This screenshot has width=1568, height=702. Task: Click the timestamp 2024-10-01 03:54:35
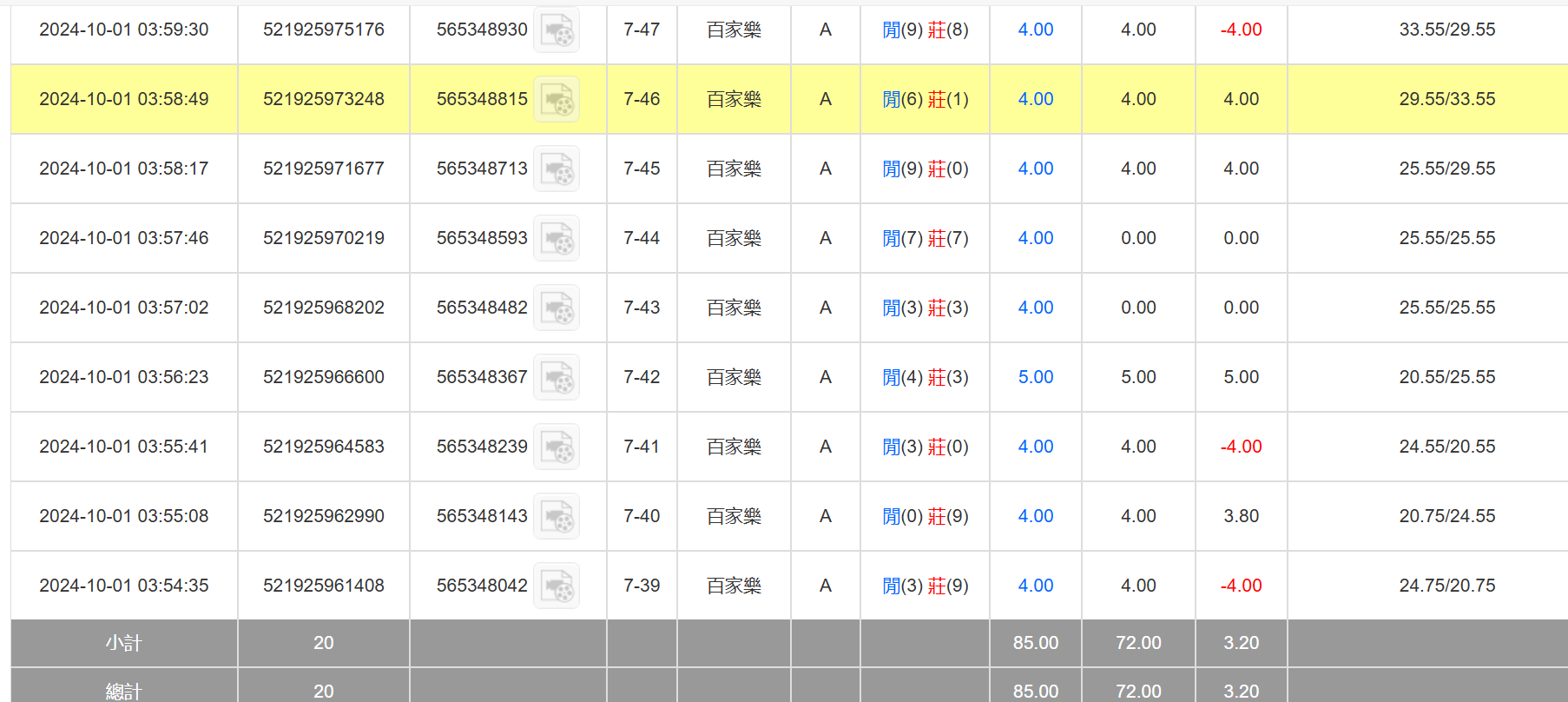(x=123, y=586)
